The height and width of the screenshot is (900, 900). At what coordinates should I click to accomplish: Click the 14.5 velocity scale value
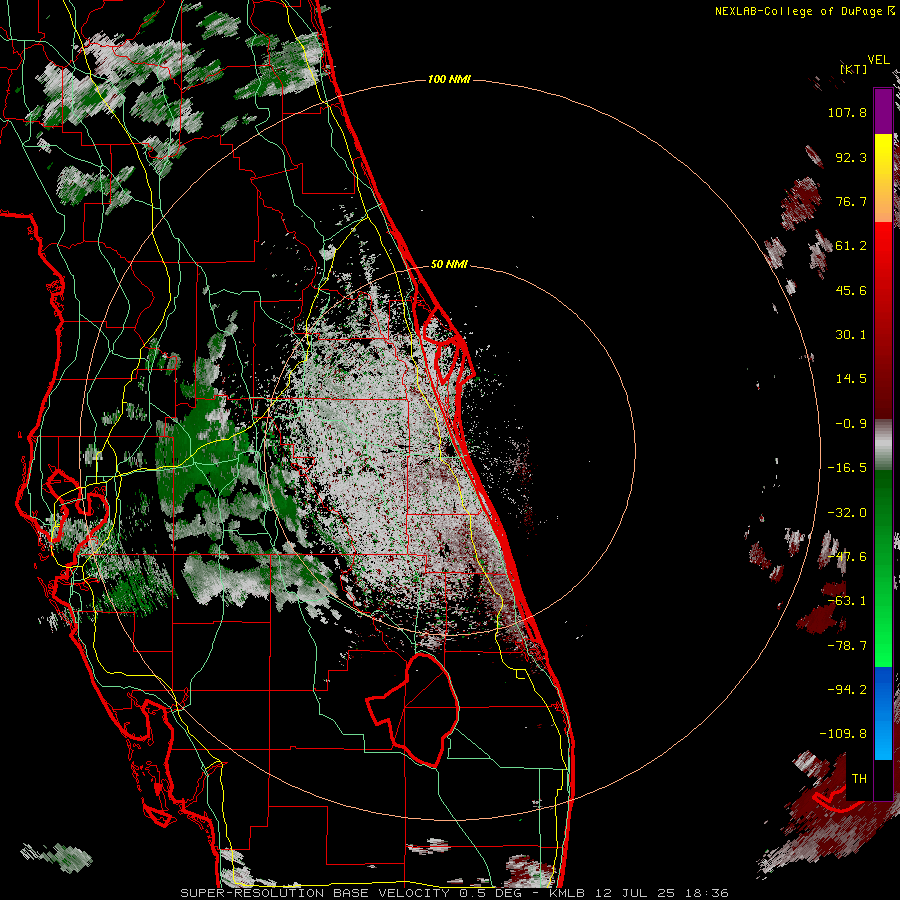851,379
